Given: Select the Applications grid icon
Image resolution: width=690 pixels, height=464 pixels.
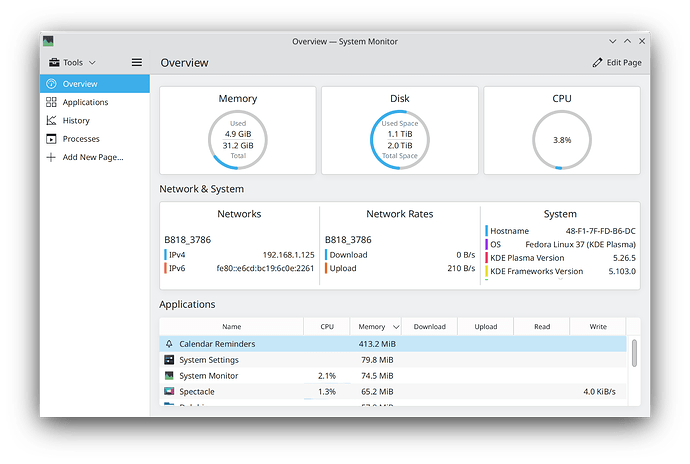Looking at the screenshot, I should [51, 102].
